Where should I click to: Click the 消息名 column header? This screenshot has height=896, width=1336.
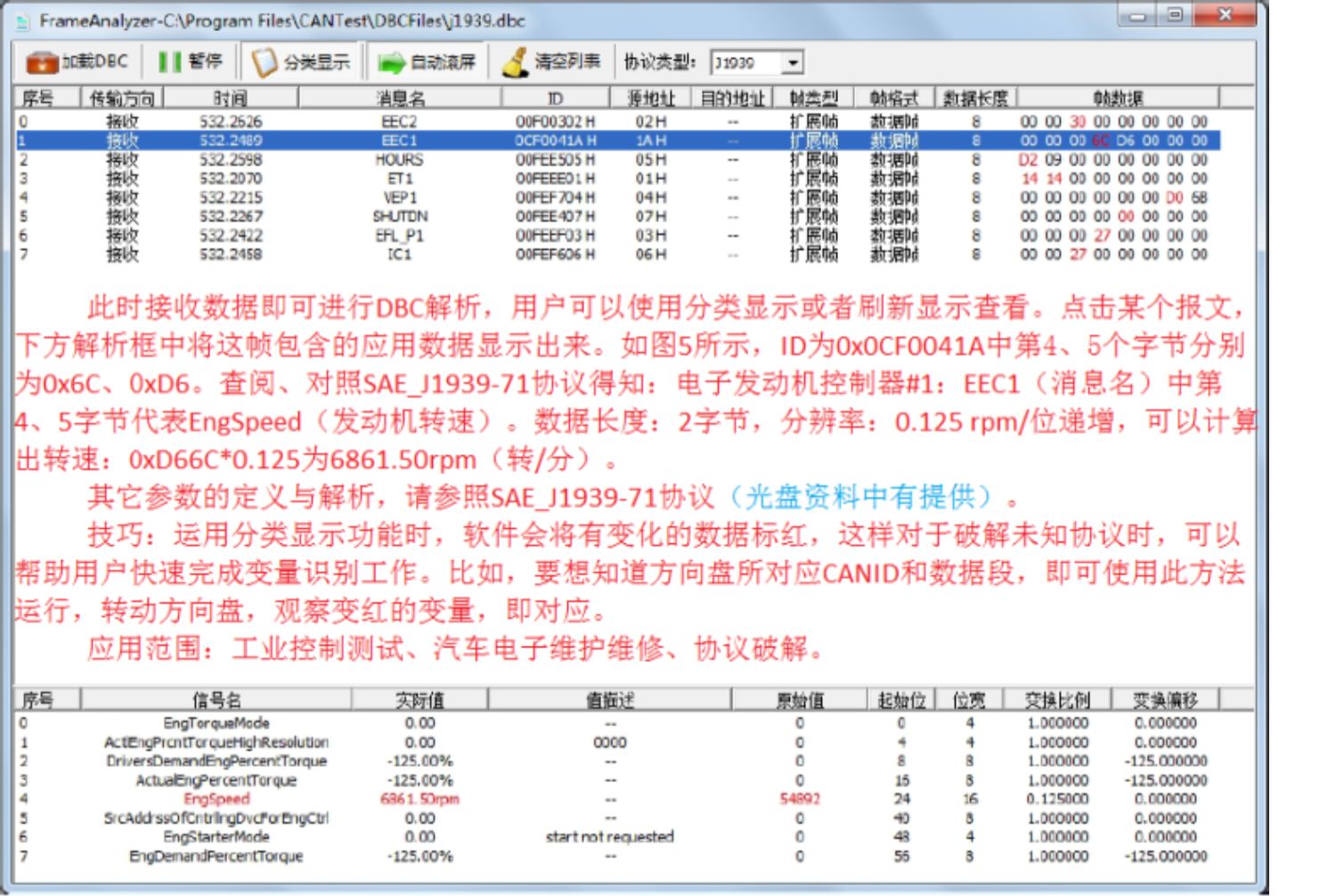coord(400,98)
